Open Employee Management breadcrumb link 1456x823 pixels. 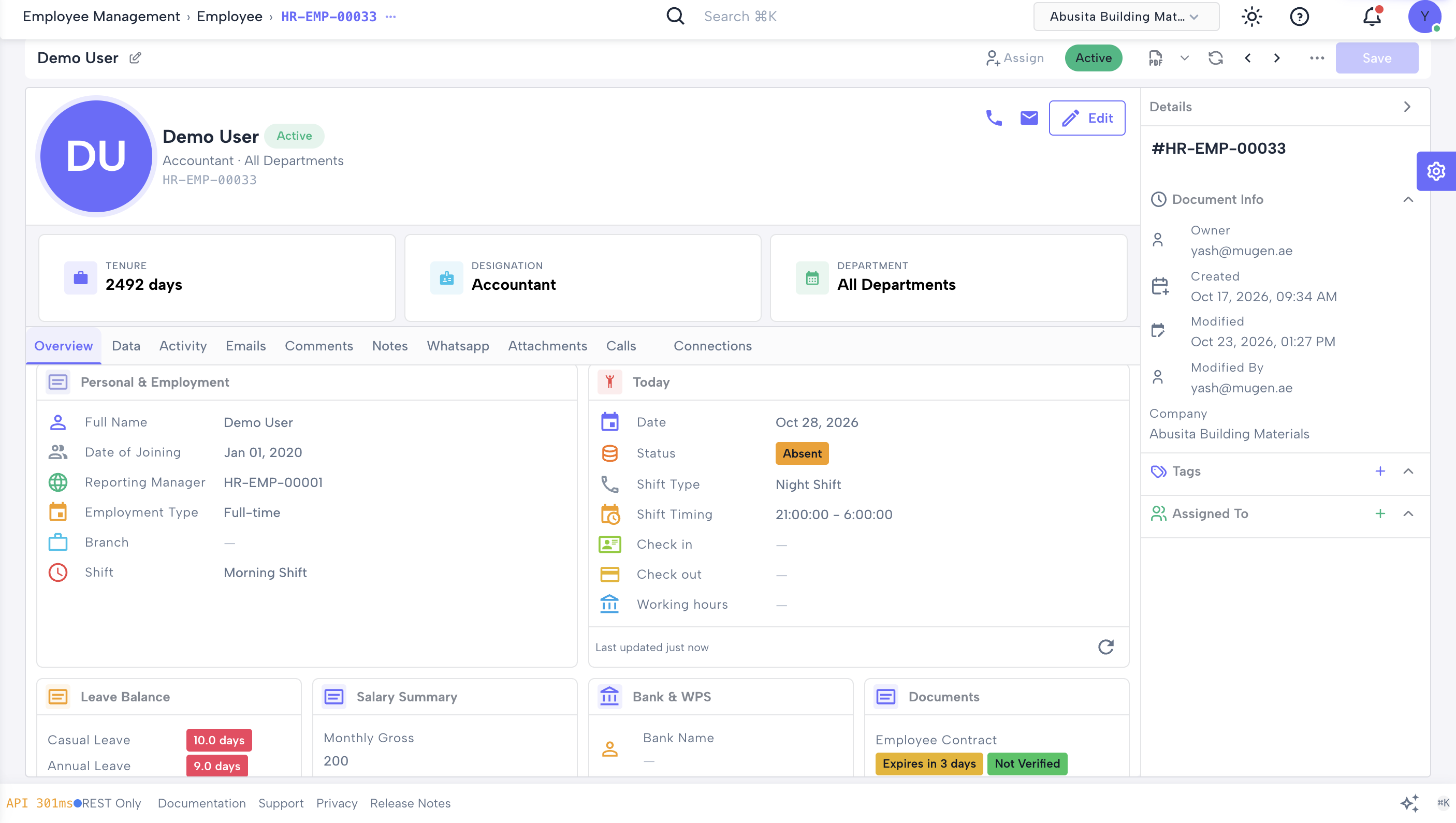(x=101, y=17)
